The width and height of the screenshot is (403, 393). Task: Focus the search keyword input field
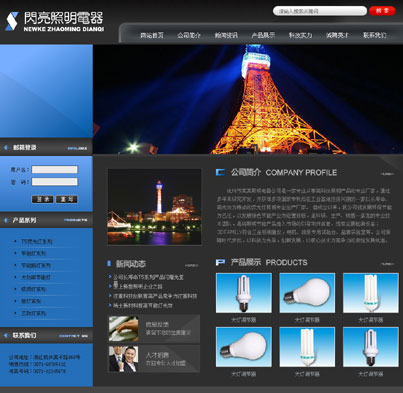(x=320, y=11)
